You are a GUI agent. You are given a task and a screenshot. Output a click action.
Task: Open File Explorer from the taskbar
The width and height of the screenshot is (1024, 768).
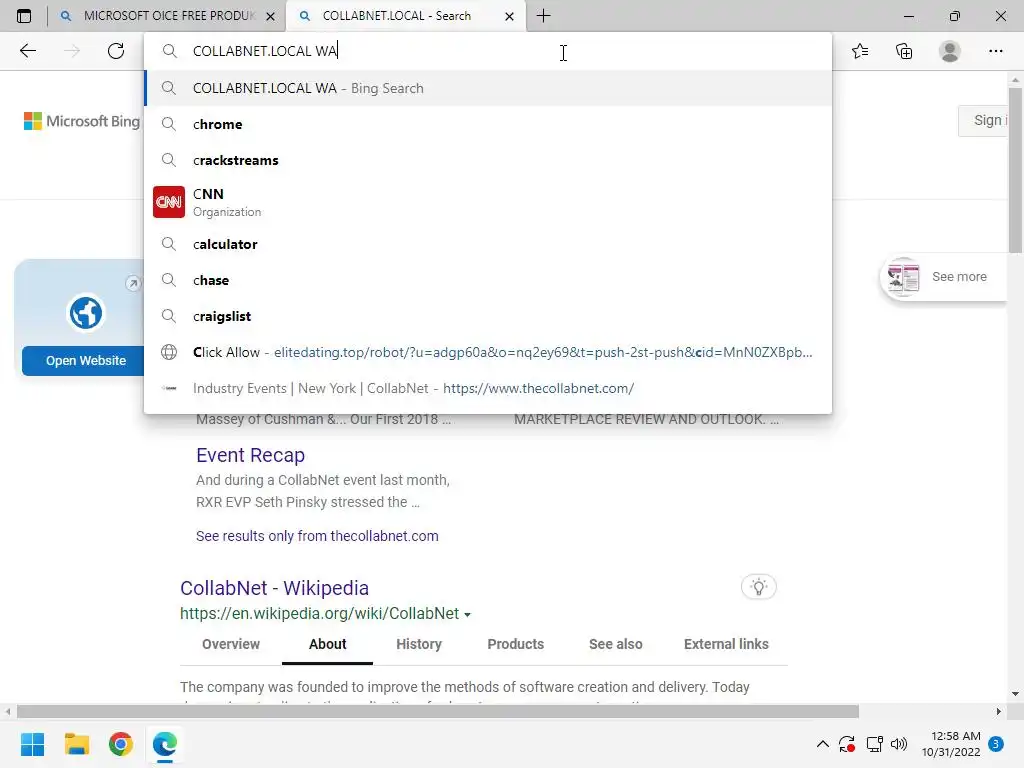(76, 744)
